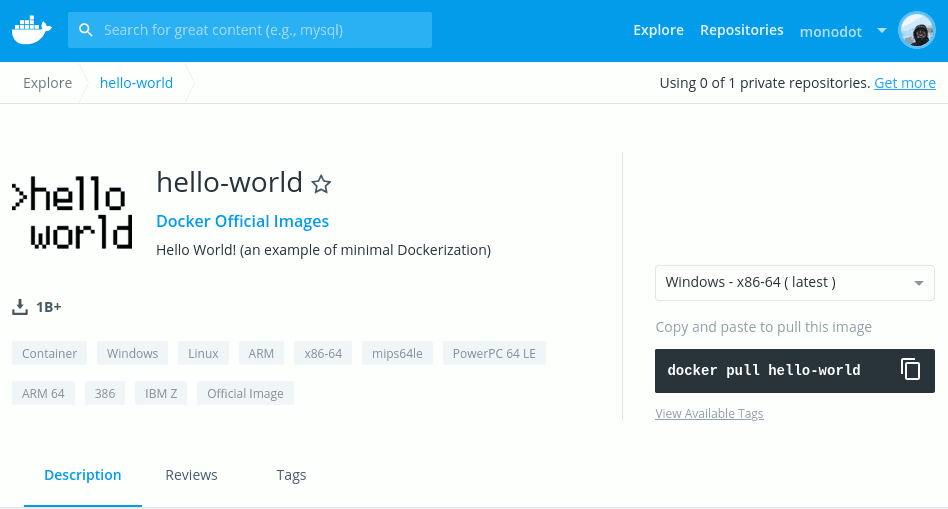Select the Container tag chip
This screenshot has width=948, height=509.
pyautogui.click(x=50, y=353)
